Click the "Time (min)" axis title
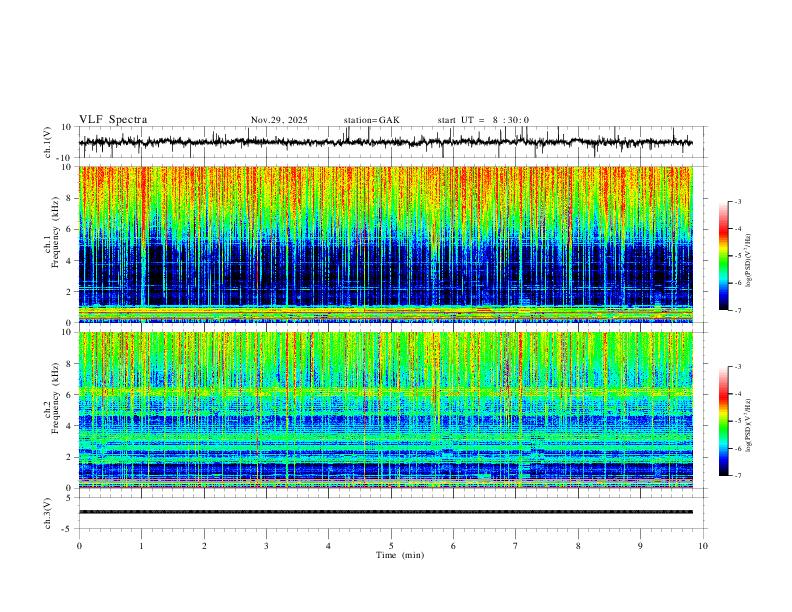This screenshot has height=612, width=792. 400,555
